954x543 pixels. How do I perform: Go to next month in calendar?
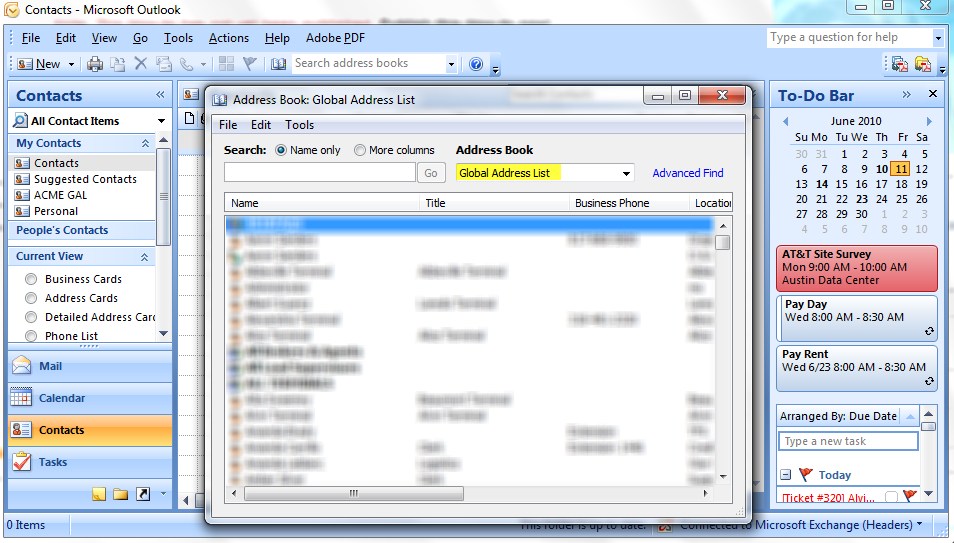[929, 121]
